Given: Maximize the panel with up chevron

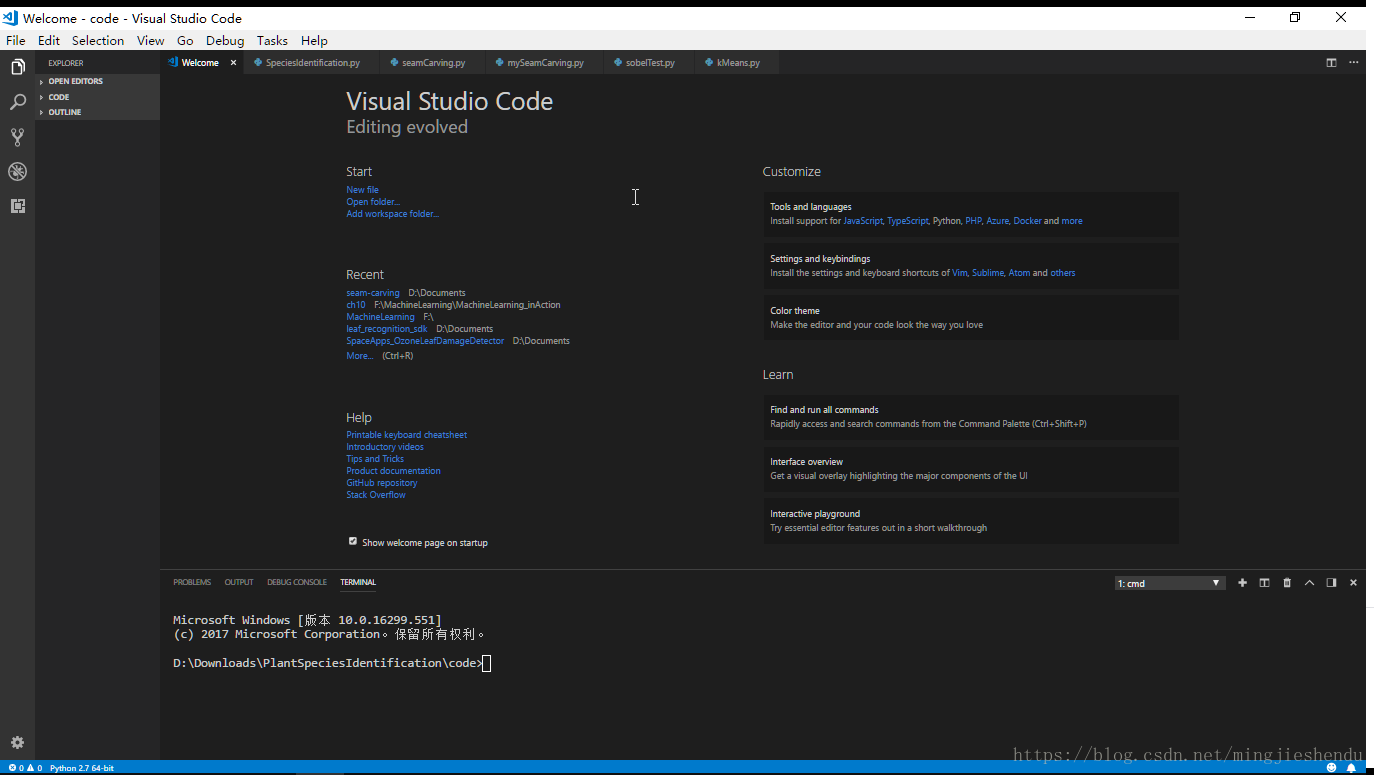Looking at the screenshot, I should click(x=1309, y=583).
